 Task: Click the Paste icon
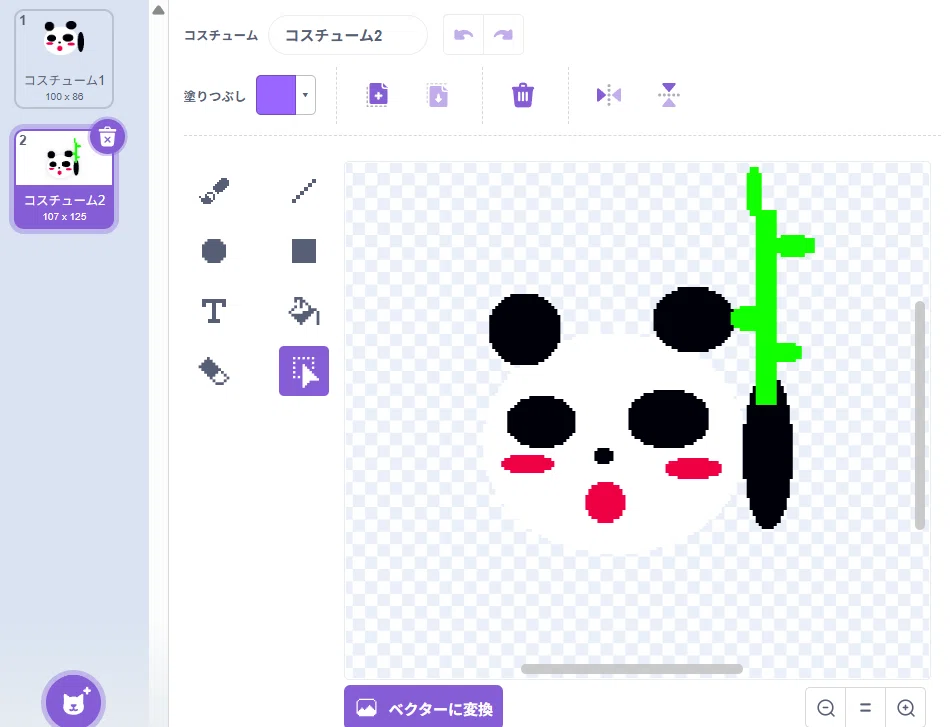(x=437, y=95)
